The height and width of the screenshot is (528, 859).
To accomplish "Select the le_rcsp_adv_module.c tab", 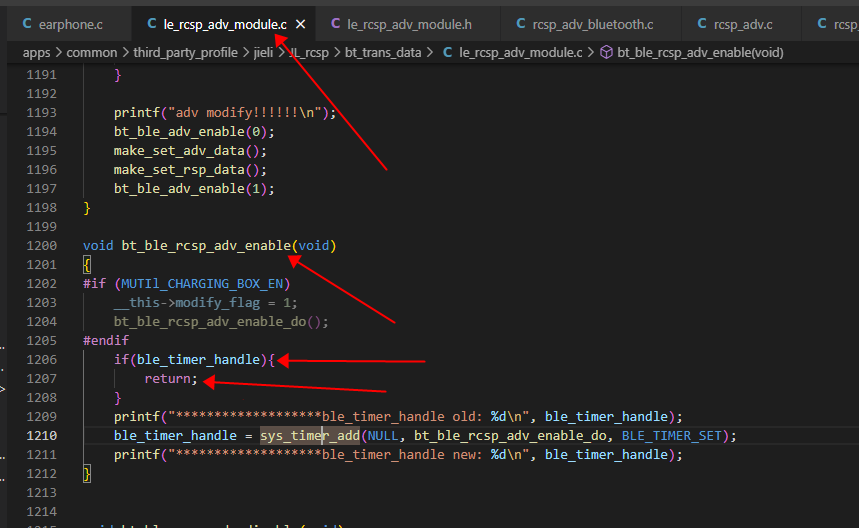I will point(225,25).
